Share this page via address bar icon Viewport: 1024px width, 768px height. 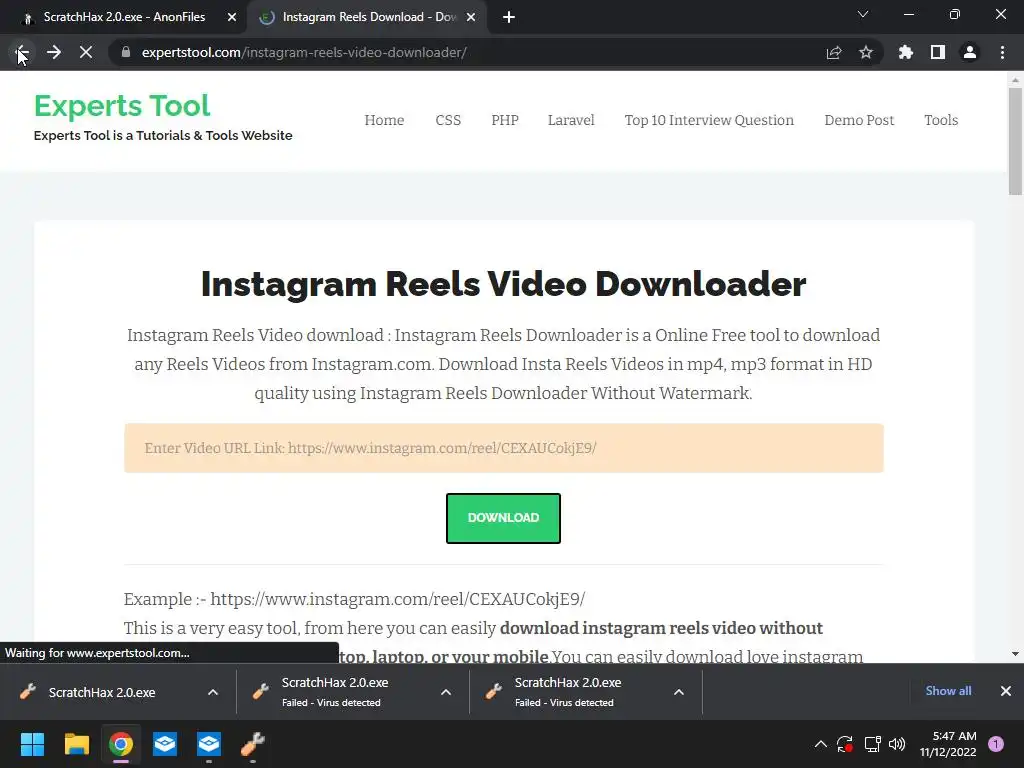coord(833,52)
